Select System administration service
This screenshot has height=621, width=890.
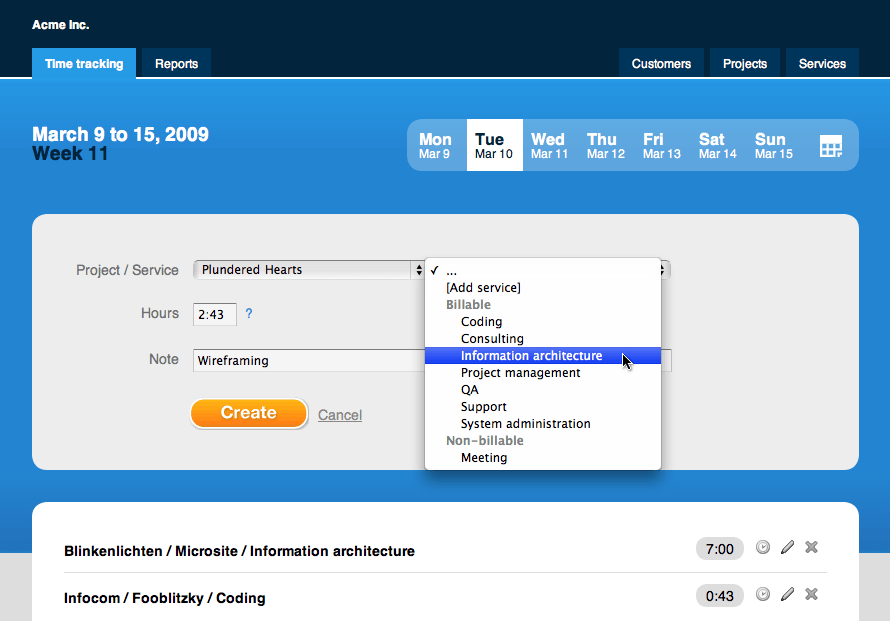[x=543, y=424]
